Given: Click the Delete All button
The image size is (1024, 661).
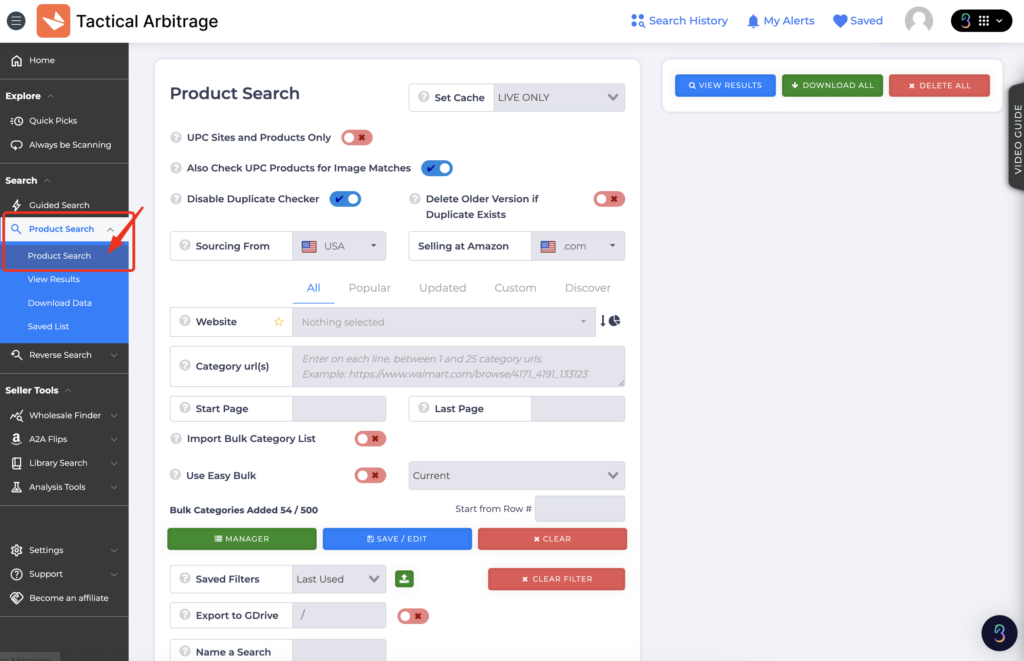Looking at the screenshot, I should (x=939, y=86).
